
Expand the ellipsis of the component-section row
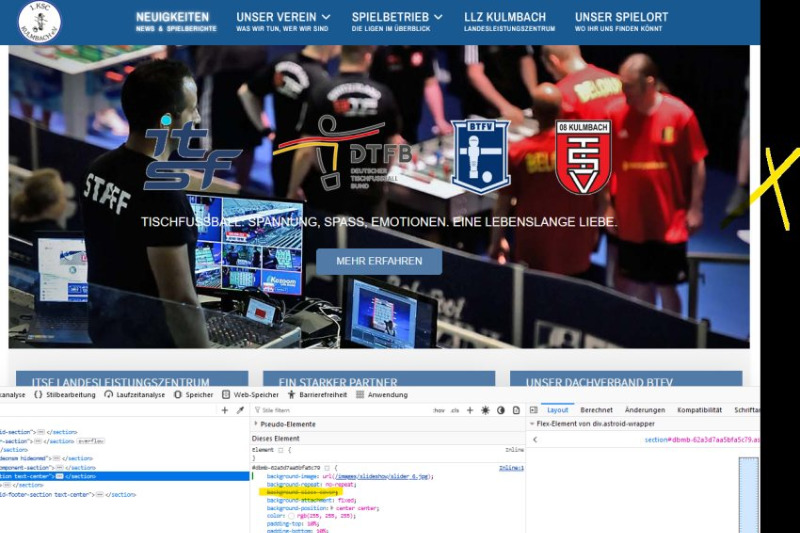[59, 468]
